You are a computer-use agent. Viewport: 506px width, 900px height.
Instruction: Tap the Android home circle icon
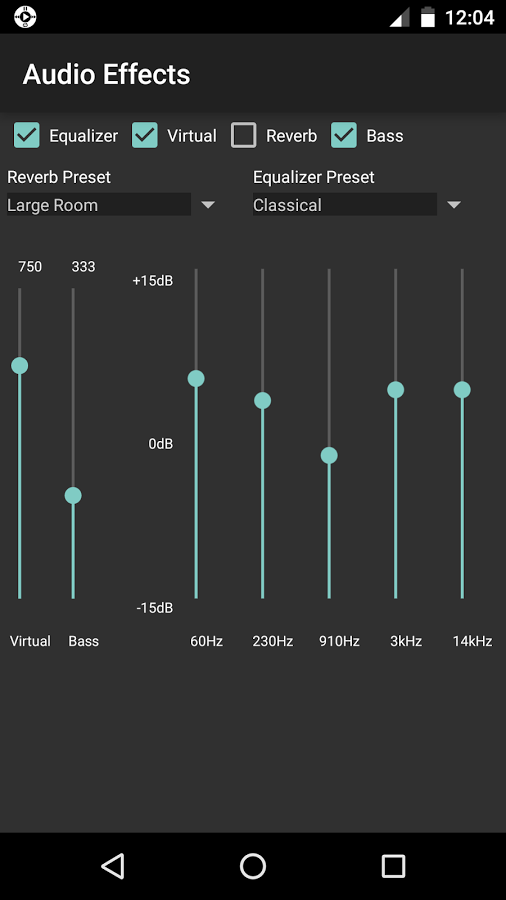[x=253, y=866]
